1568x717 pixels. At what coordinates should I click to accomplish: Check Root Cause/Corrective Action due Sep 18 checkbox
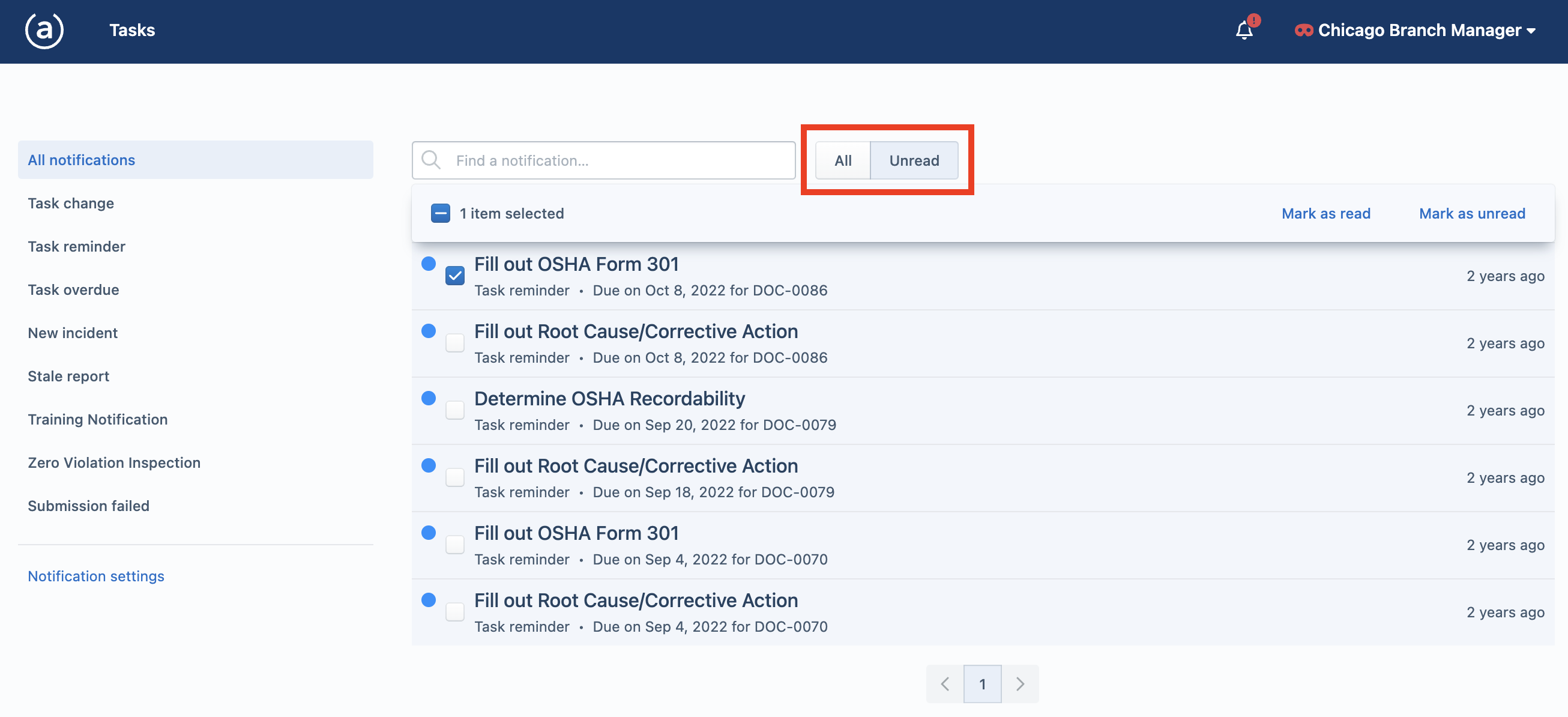pos(454,477)
